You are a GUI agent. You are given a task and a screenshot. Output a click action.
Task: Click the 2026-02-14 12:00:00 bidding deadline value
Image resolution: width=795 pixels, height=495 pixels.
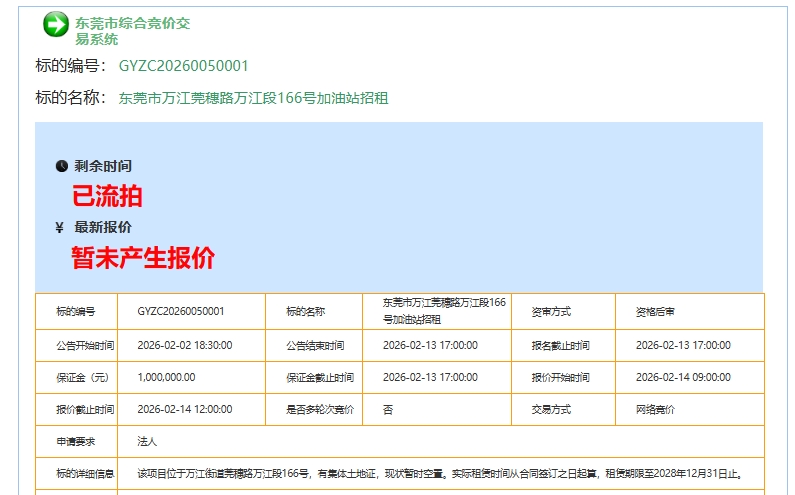[185, 409]
